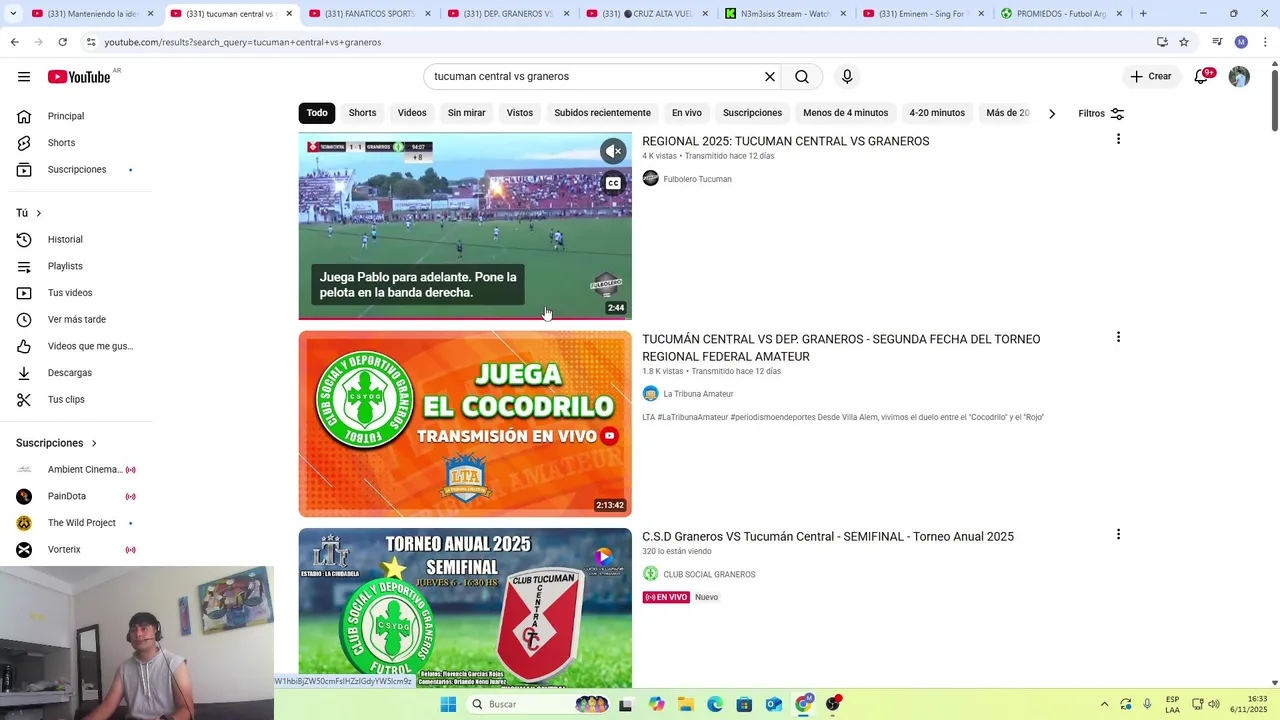Seek on the preview video progress bar
1280x720 pixels.
pyautogui.click(x=465, y=318)
